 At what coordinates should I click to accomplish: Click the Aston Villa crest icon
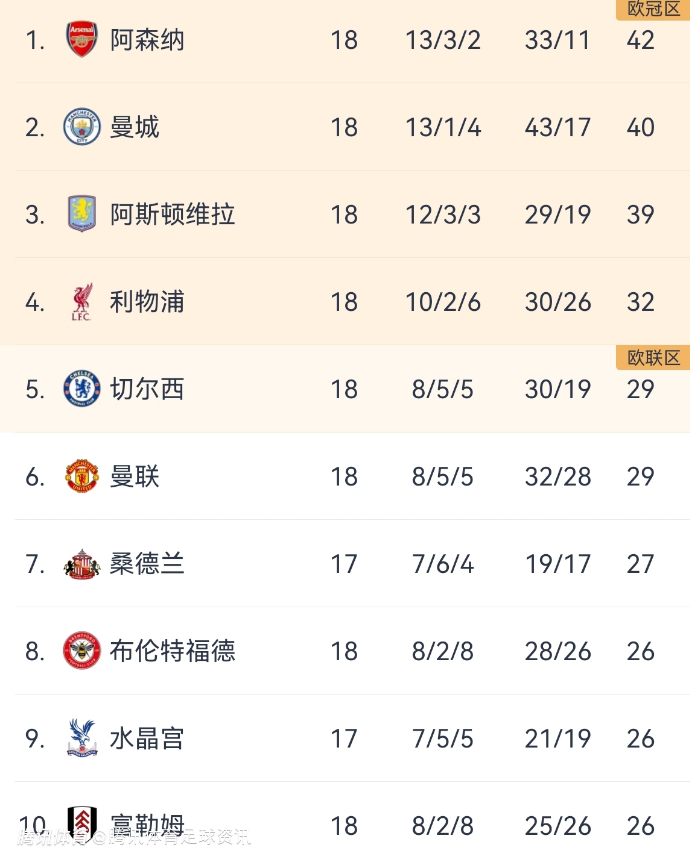pyautogui.click(x=82, y=214)
